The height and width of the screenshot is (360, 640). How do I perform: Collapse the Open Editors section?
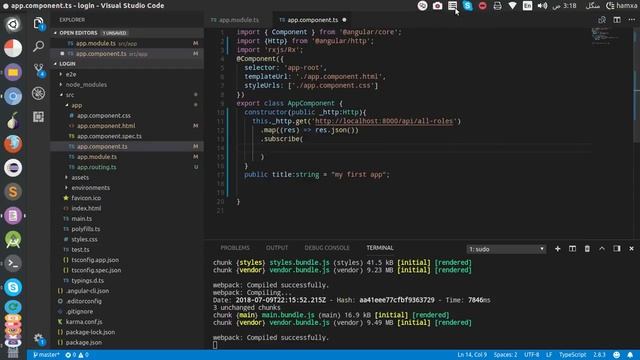79,33
